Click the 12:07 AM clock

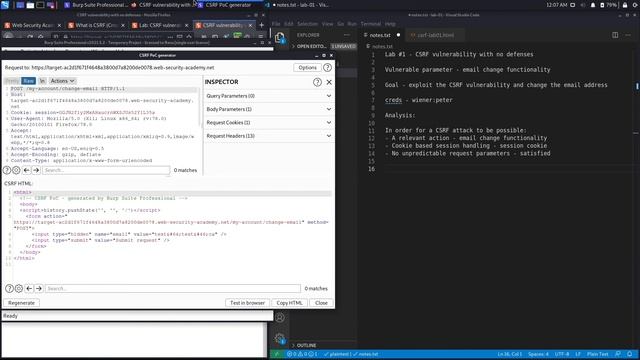[557, 5]
